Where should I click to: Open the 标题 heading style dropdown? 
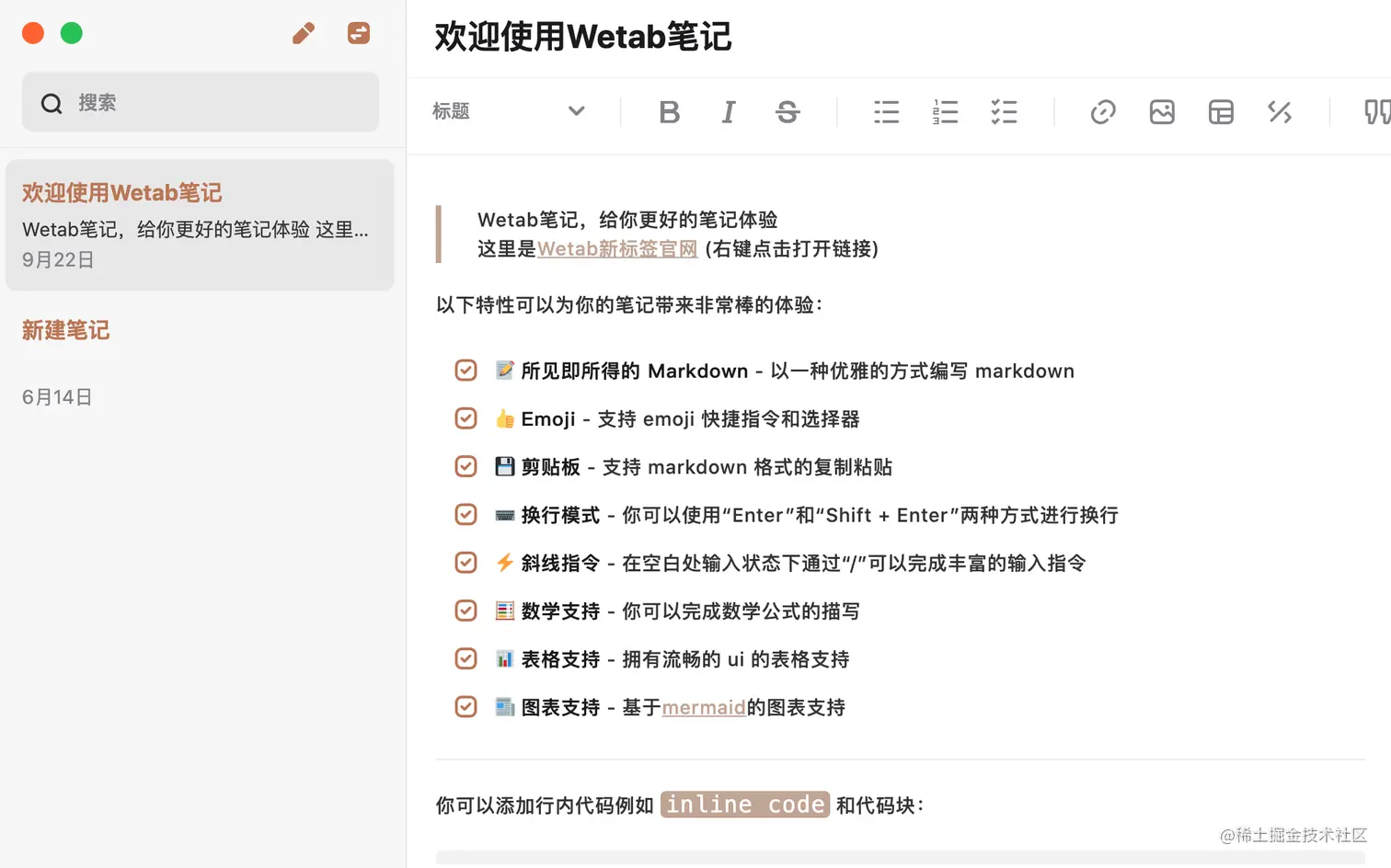pos(509,111)
